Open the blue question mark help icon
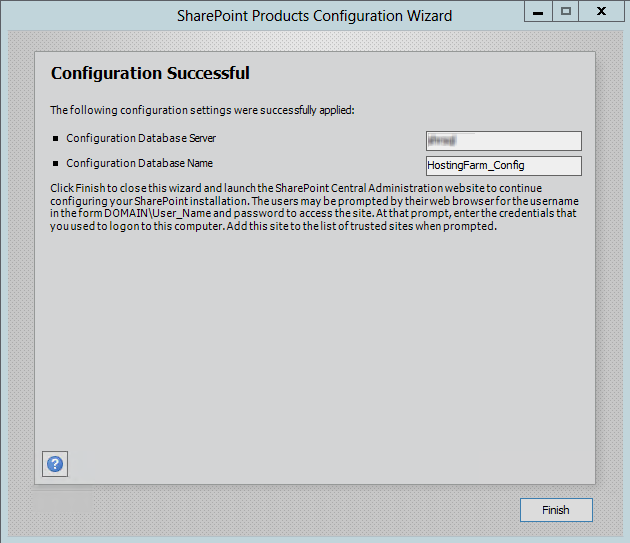Screen dimensions: 630x543 [55, 464]
